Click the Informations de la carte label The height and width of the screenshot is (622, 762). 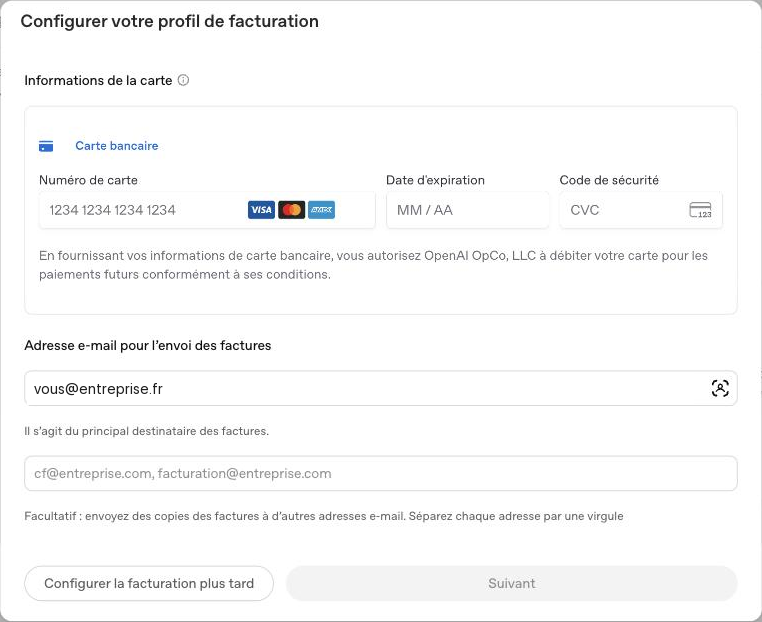tap(98, 80)
